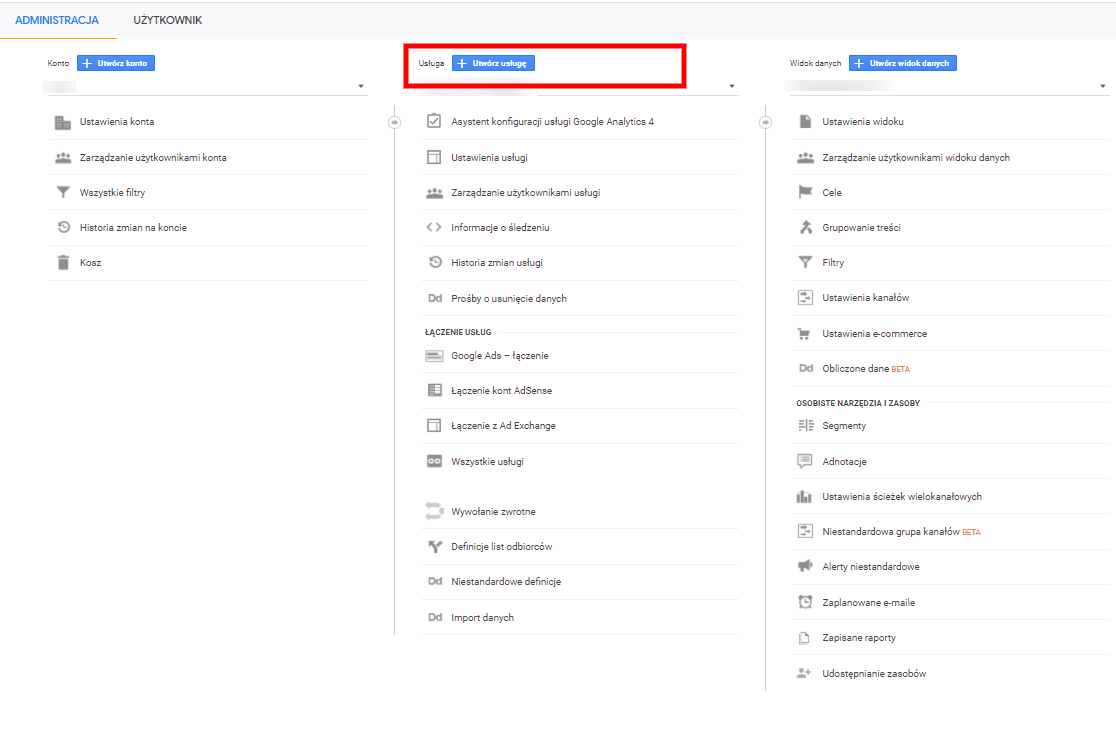Viewport: 1116px width, 729px height.
Task: Click the people icon beside Zarządzanie użytkownikami usługi
Action: [434, 193]
